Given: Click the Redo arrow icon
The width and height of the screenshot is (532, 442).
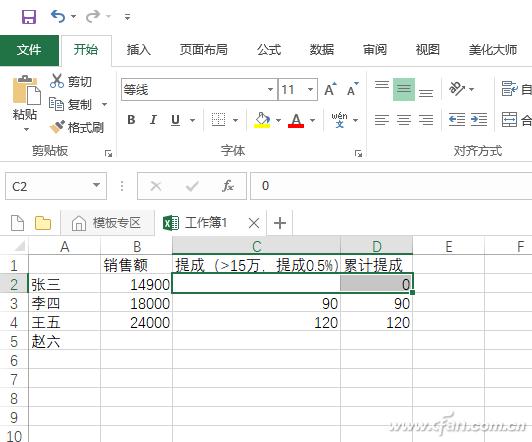Looking at the screenshot, I should tap(93, 16).
